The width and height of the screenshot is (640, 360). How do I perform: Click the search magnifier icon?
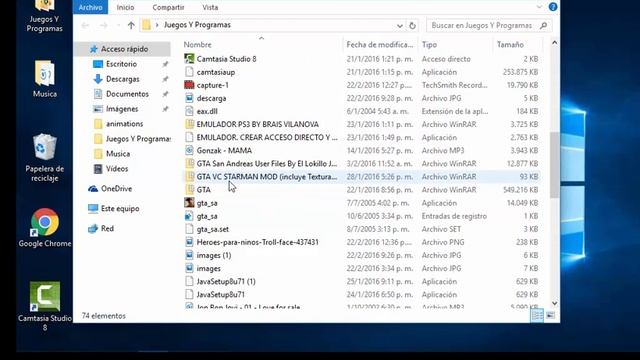(x=543, y=26)
